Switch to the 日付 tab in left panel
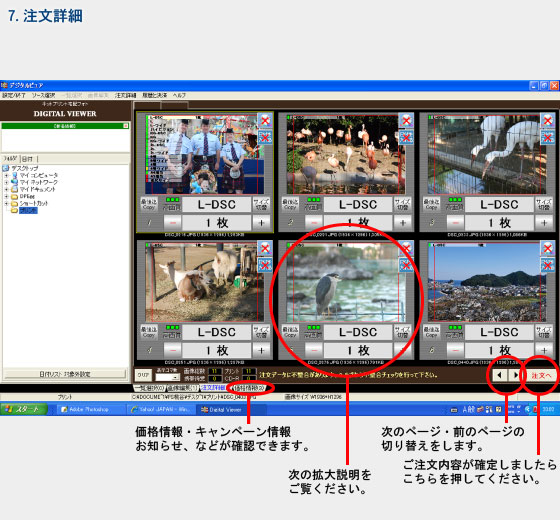The width and height of the screenshot is (560, 520). (28, 159)
